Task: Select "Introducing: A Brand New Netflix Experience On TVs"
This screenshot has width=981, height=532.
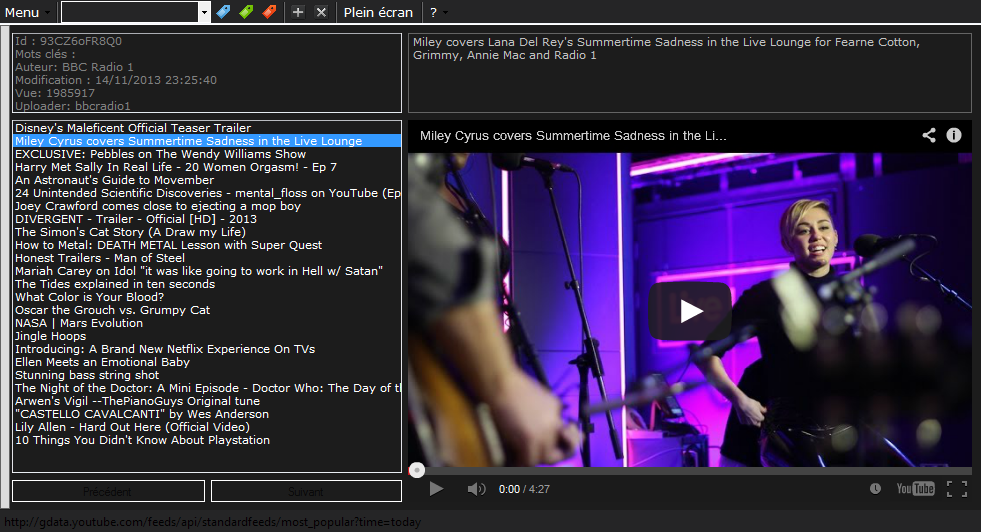Action: [x=207, y=349]
